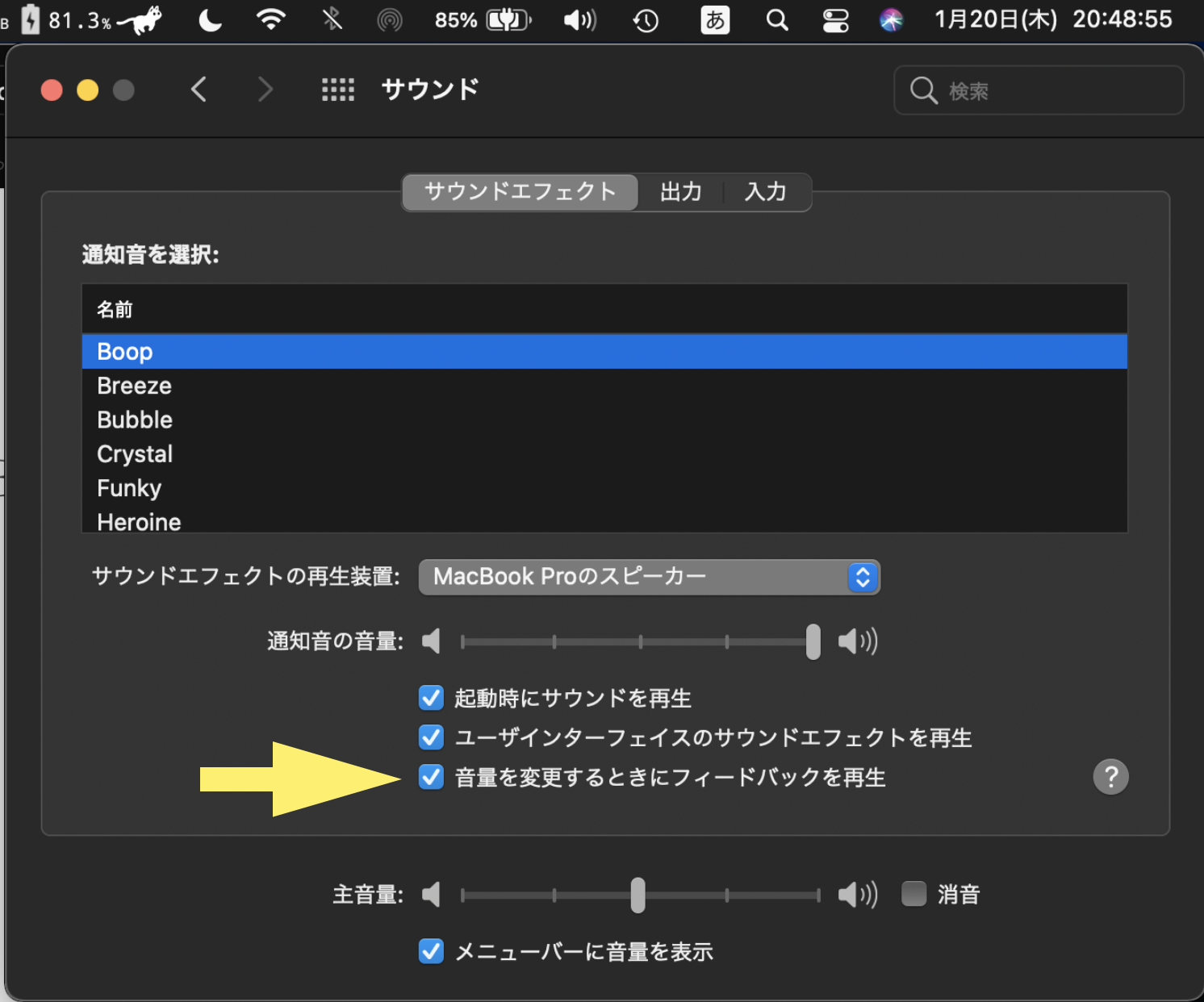The height and width of the screenshot is (1002, 1204).
Task: Click the volume icon in menu bar
Action: pyautogui.click(x=579, y=20)
